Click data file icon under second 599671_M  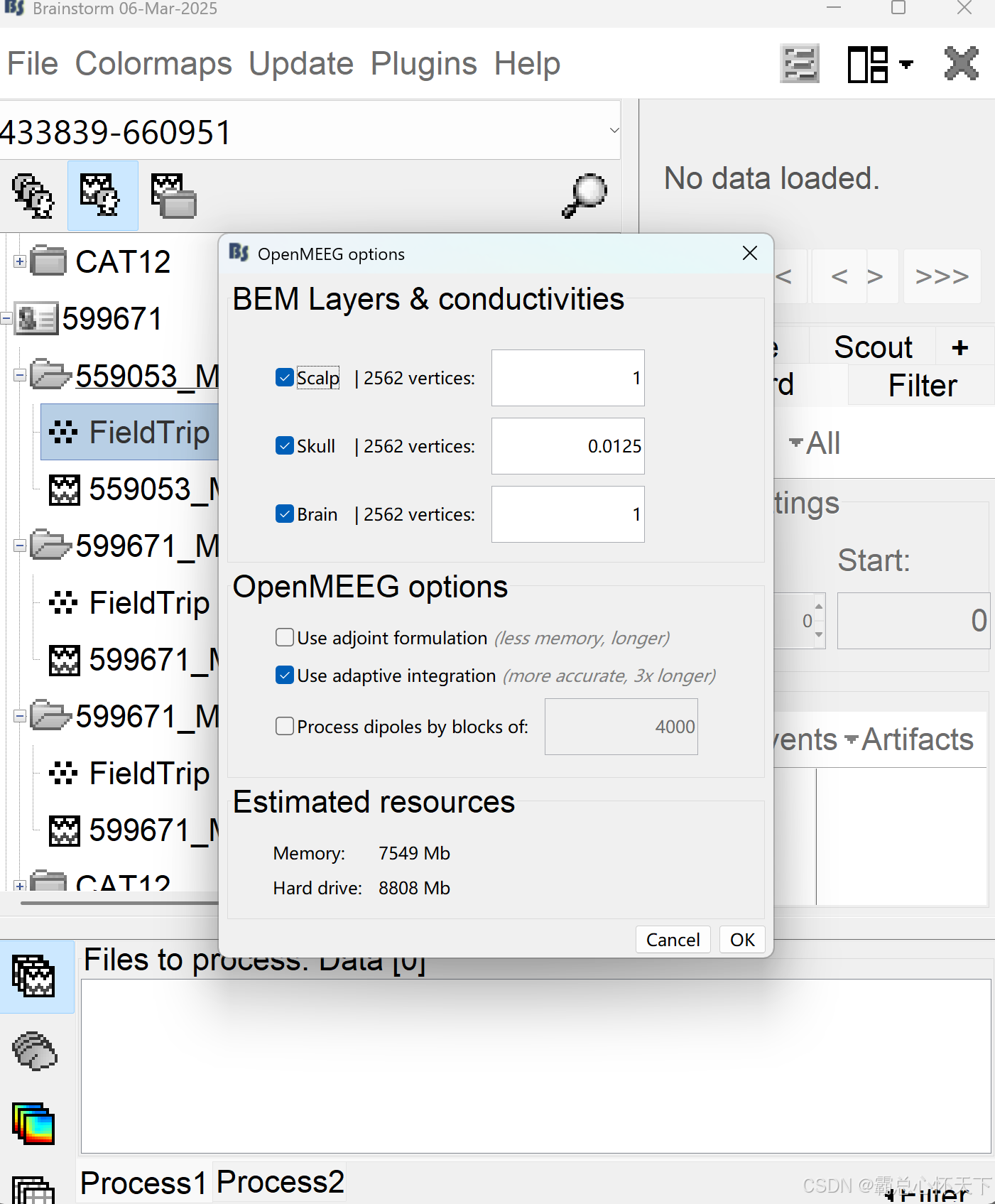[64, 830]
